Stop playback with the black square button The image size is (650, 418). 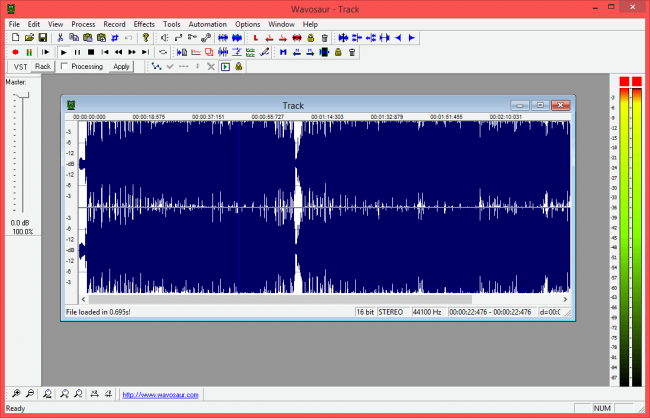(x=91, y=52)
